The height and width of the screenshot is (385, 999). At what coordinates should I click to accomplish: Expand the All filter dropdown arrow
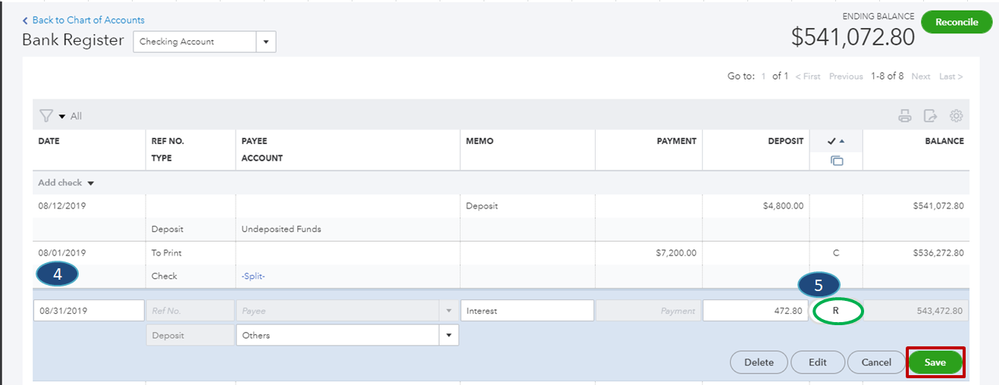click(62, 117)
